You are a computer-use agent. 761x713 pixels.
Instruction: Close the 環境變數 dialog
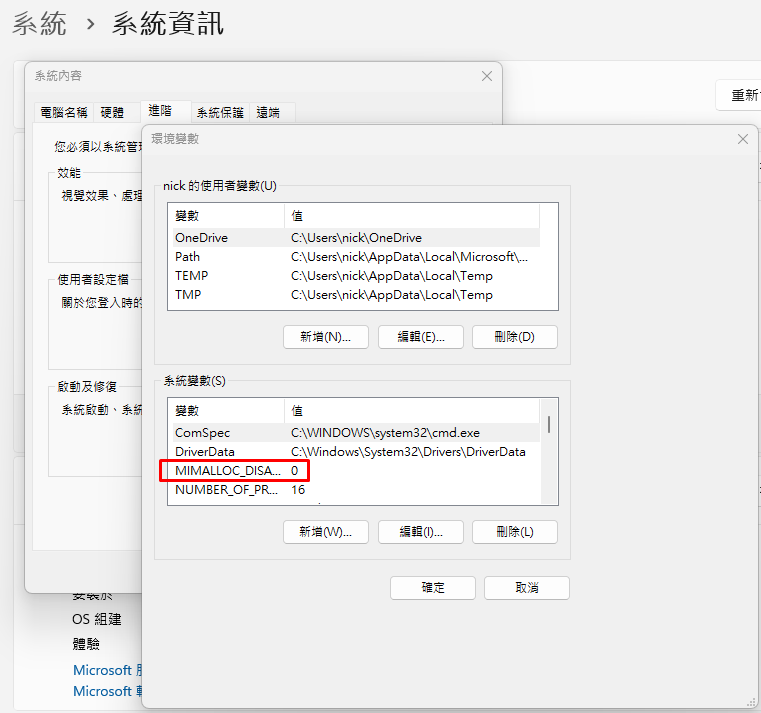[x=742, y=139]
